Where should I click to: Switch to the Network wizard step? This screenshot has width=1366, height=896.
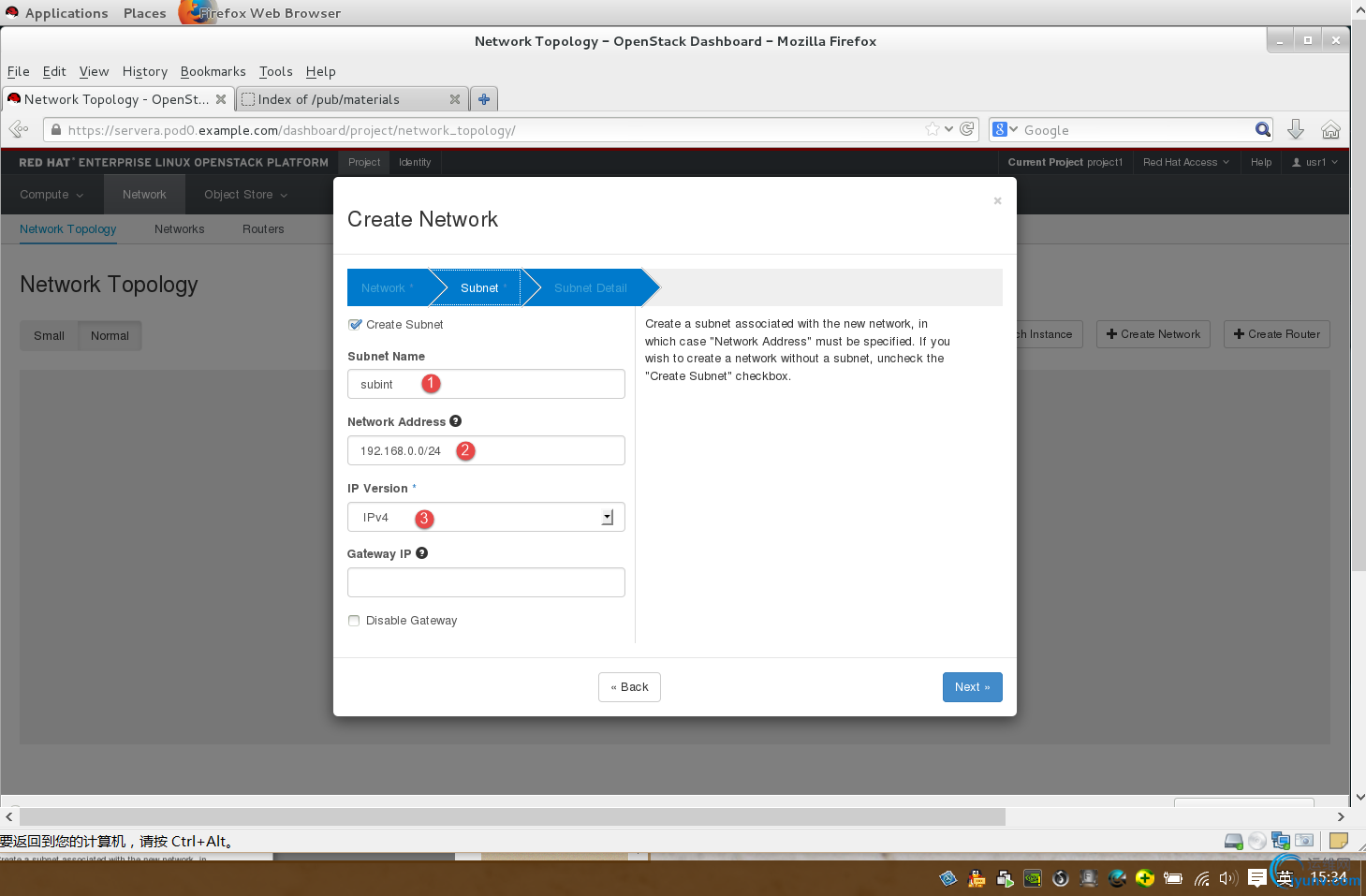coord(388,287)
